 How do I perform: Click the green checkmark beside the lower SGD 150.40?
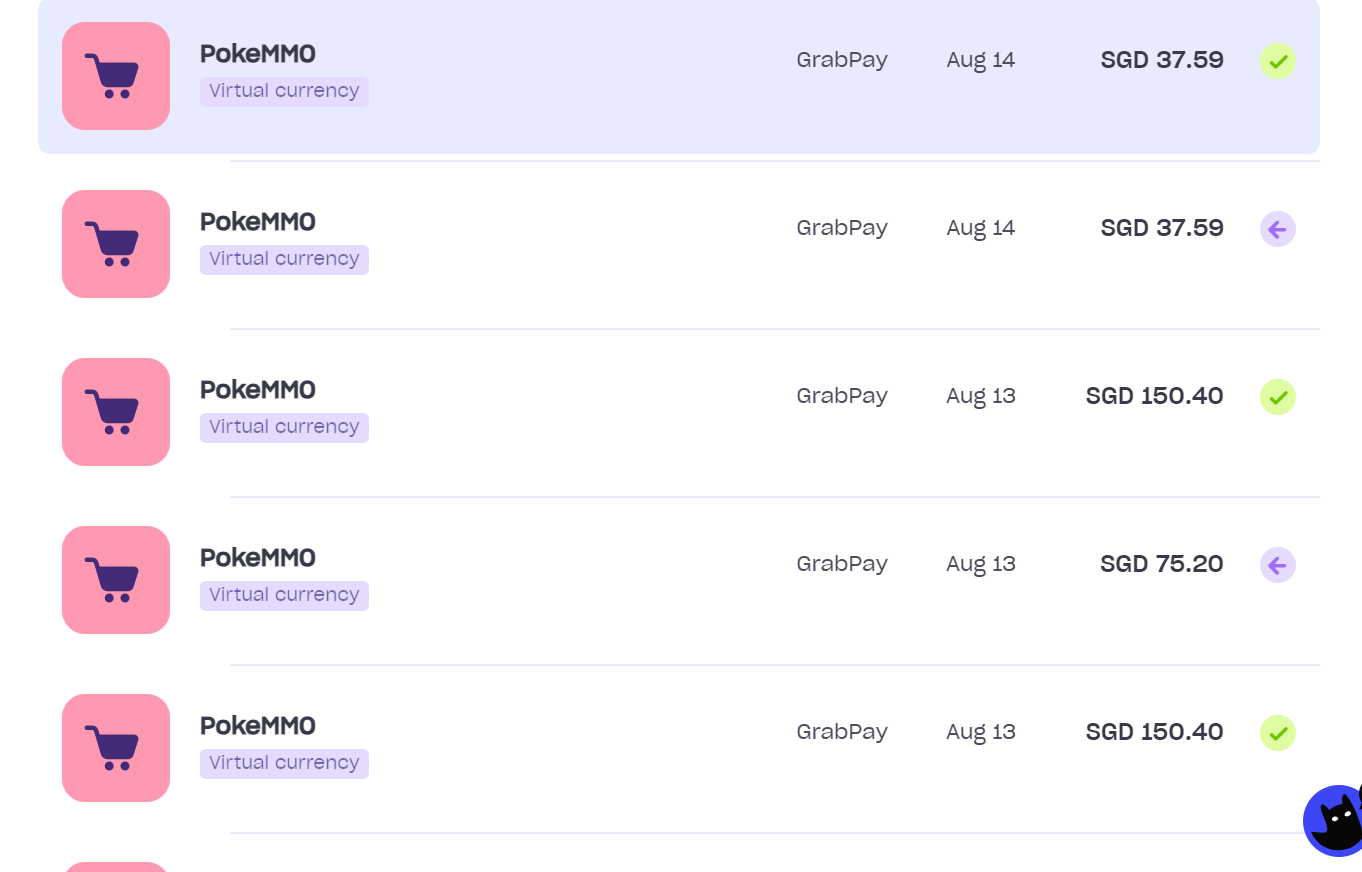click(1278, 733)
